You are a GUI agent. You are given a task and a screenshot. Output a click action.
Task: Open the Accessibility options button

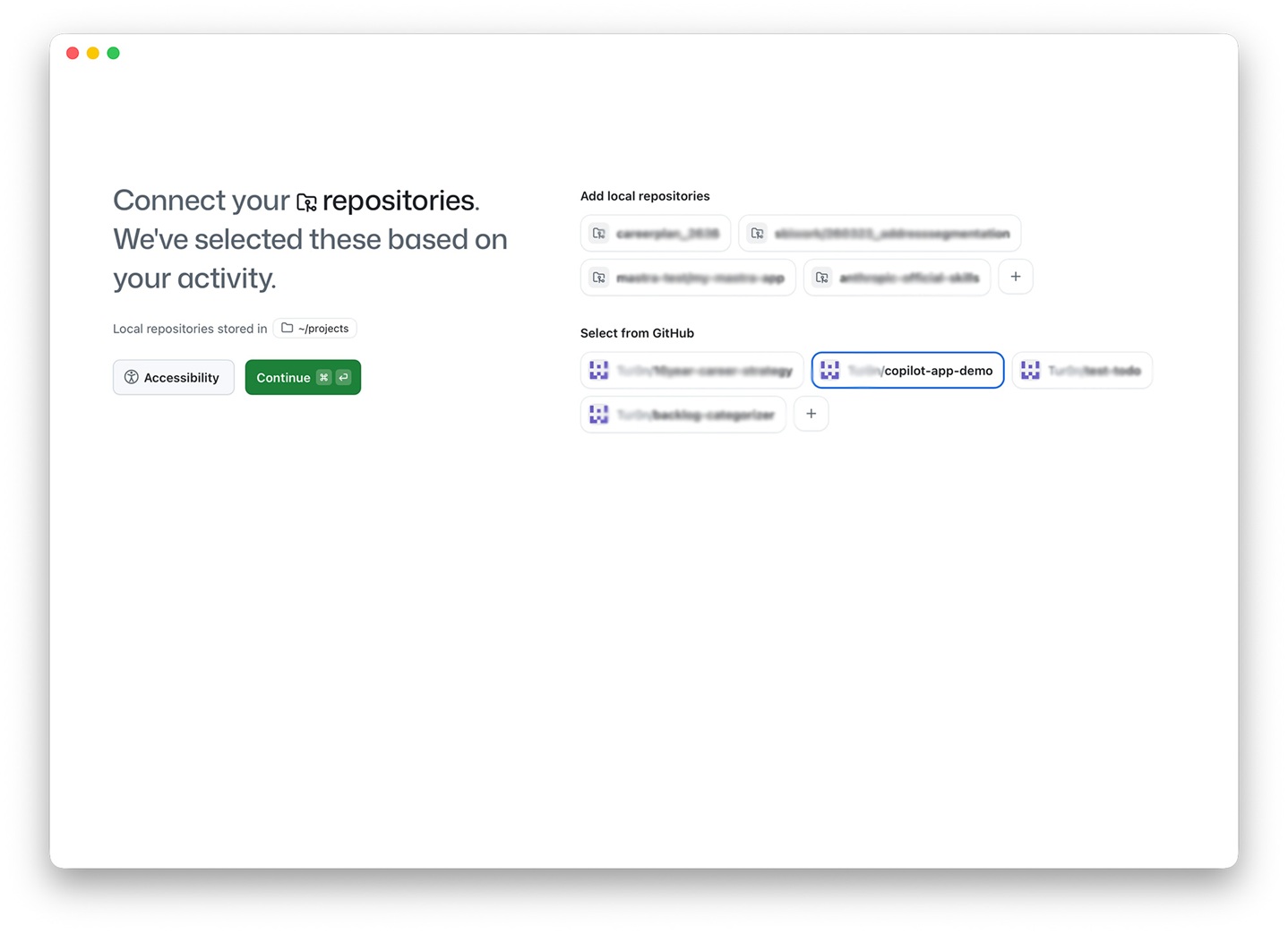point(174,377)
